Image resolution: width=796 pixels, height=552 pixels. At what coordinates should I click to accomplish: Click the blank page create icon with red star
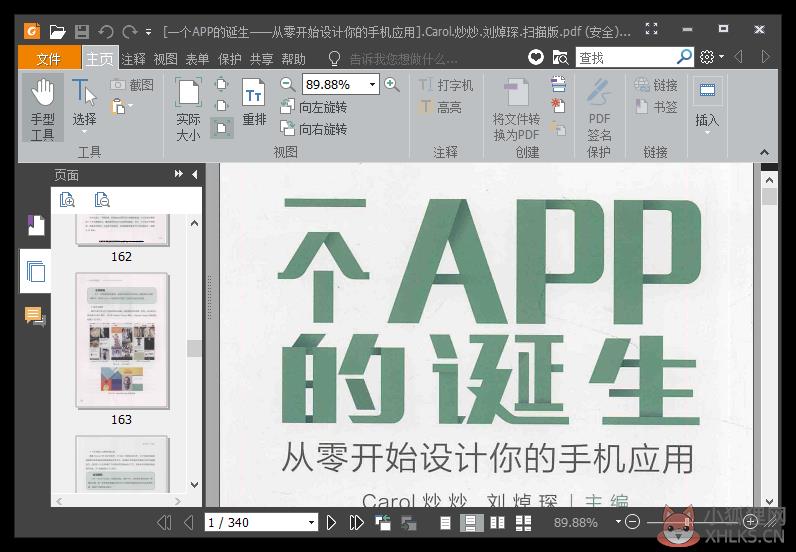coord(558,106)
